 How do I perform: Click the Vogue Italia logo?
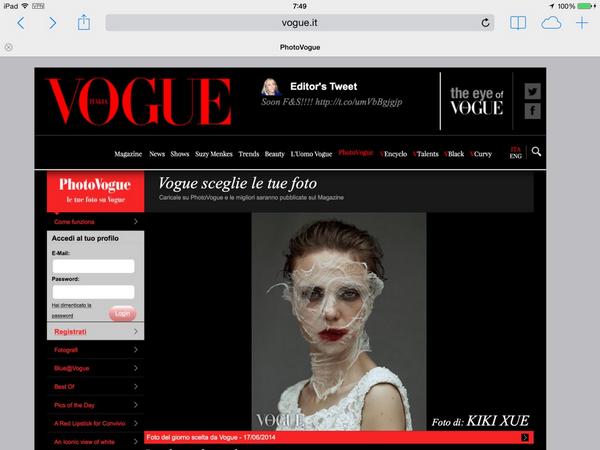pyautogui.click(x=139, y=101)
